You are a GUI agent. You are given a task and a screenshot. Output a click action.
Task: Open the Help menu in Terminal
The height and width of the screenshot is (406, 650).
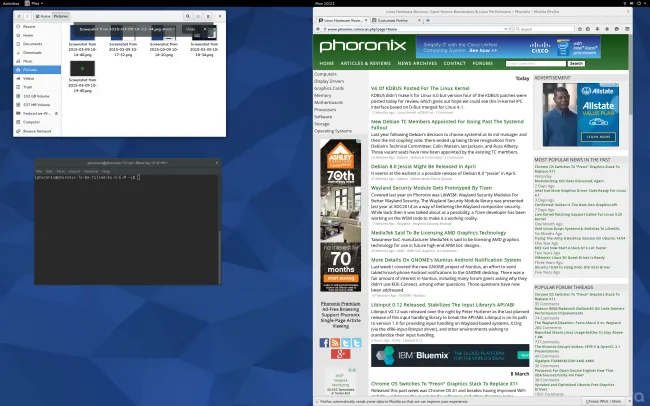coord(106,171)
